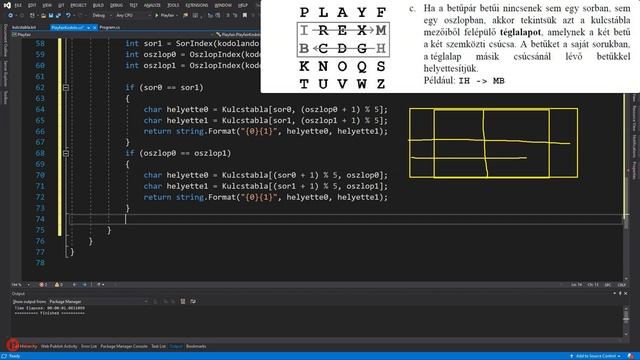Image resolution: width=640 pixels, height=360 pixels.
Task: Click Add to Source Control
Action: coord(596,356)
